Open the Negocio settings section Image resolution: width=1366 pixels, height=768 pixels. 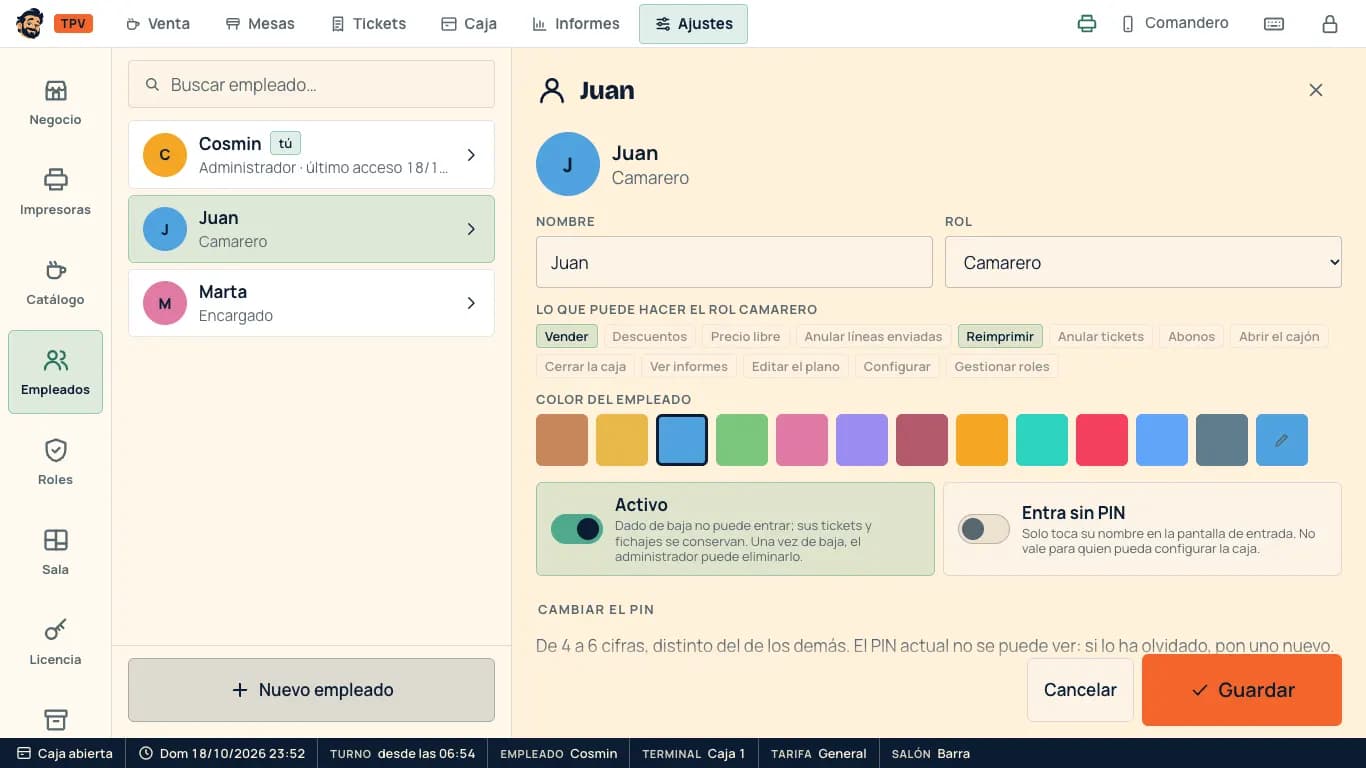click(55, 103)
